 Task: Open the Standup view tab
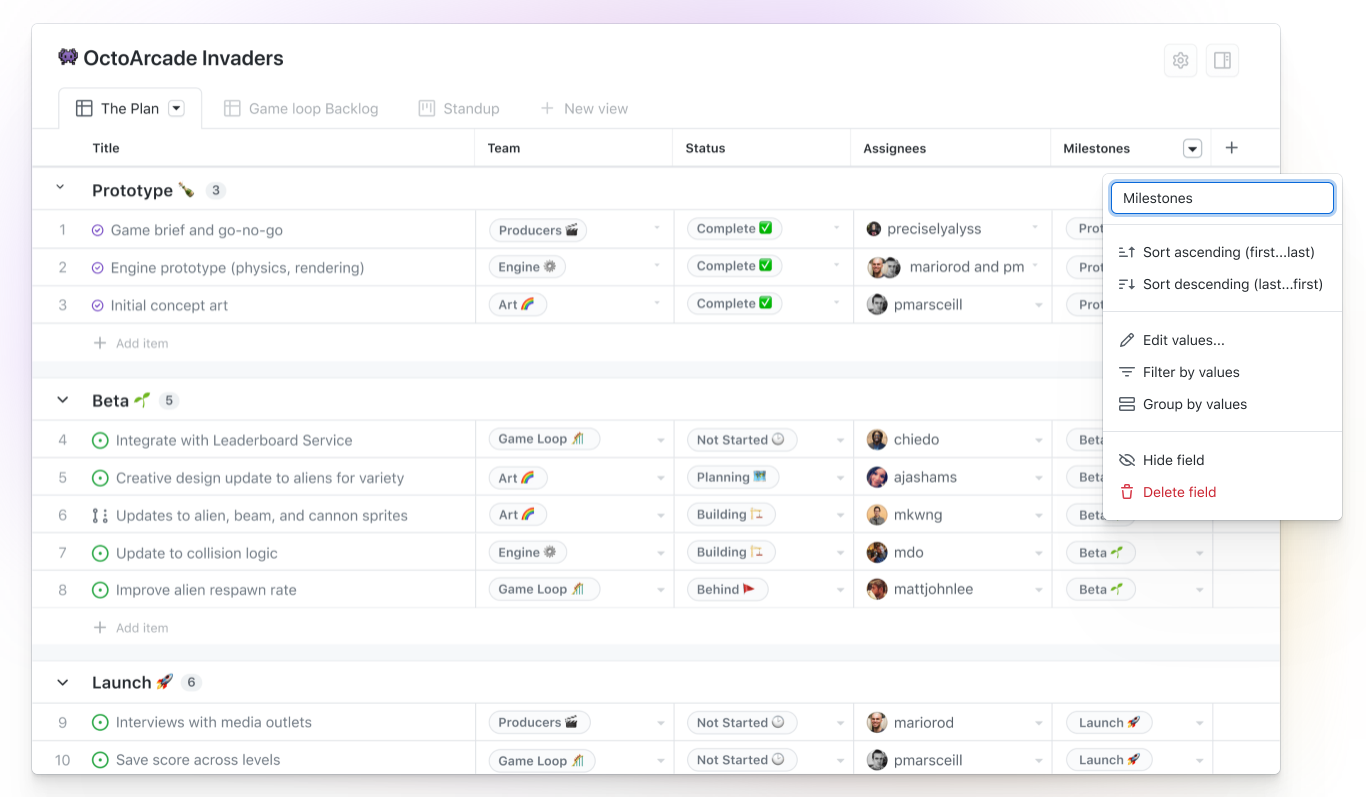click(459, 108)
